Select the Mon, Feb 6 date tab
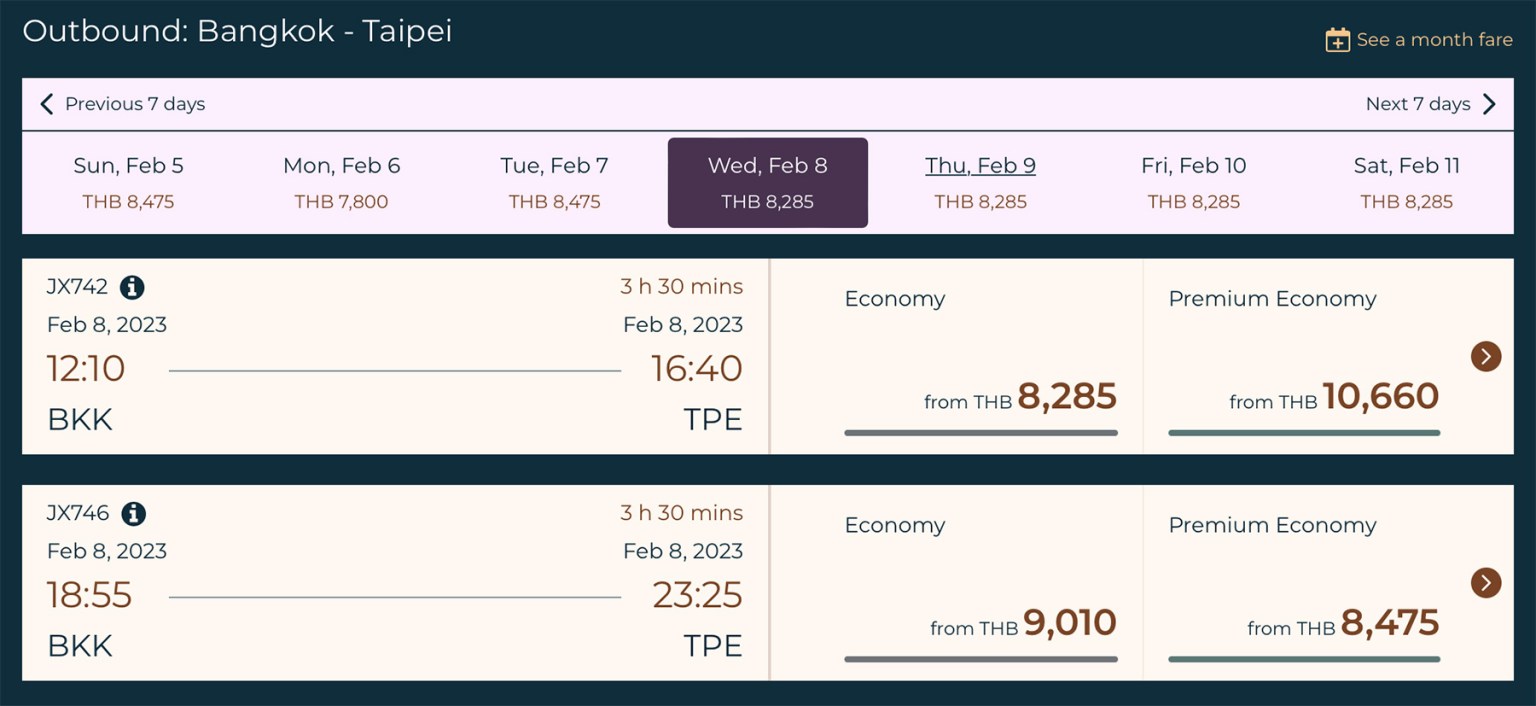Viewport: 1536px width, 706px height. (341, 183)
